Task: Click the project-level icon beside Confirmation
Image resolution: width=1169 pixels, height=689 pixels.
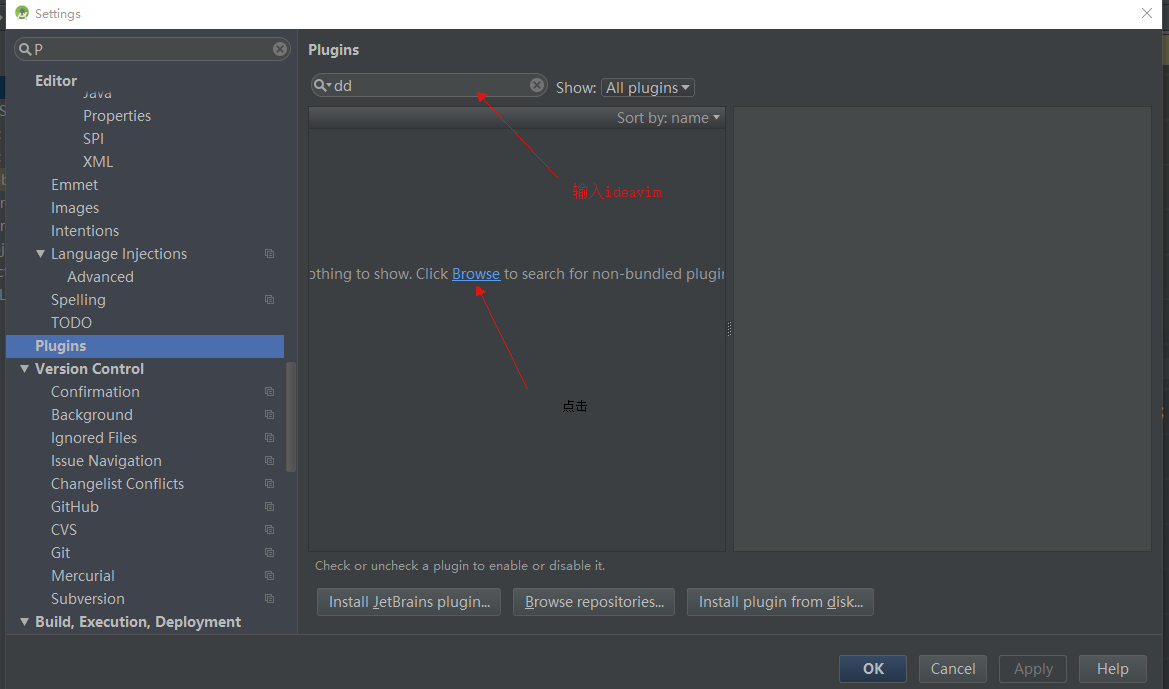Action: coord(269,392)
